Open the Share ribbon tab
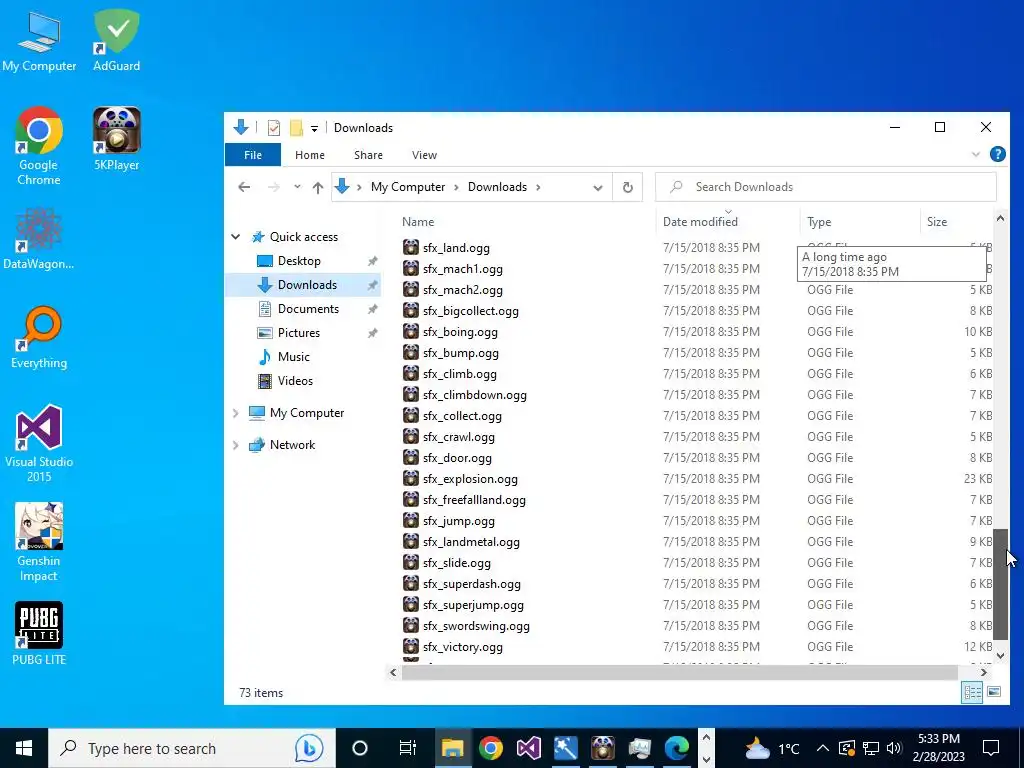 (368, 155)
